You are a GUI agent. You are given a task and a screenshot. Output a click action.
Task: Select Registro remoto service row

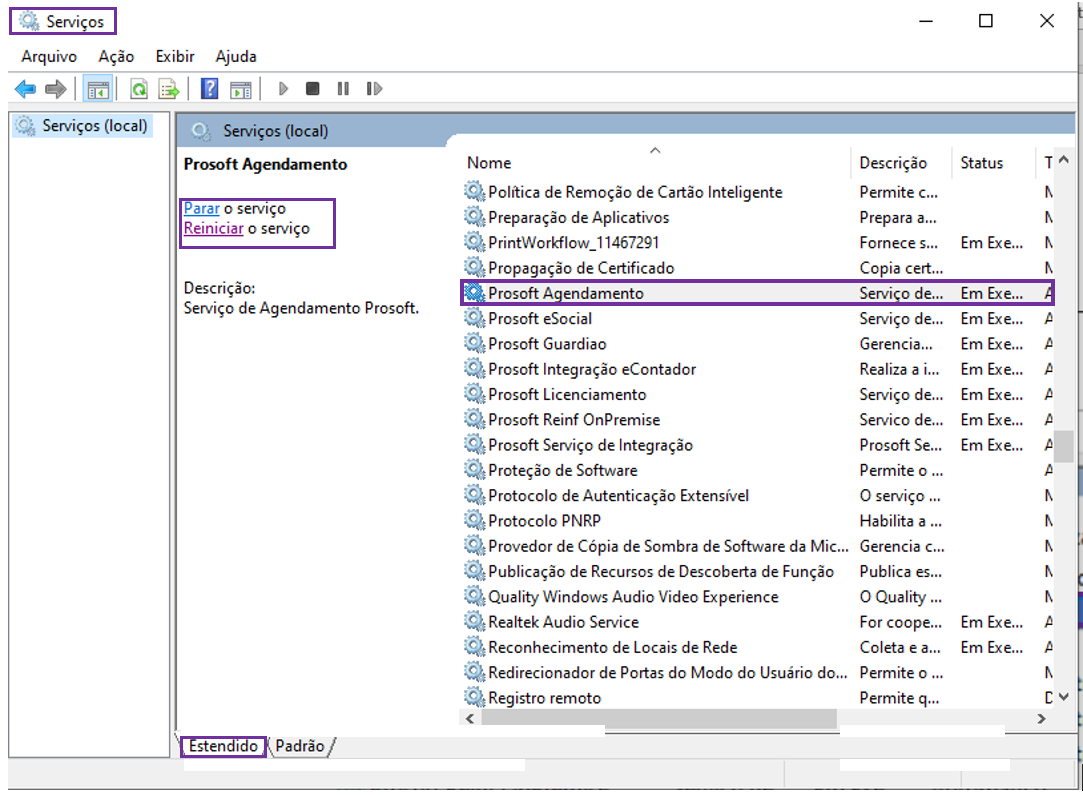(758, 698)
